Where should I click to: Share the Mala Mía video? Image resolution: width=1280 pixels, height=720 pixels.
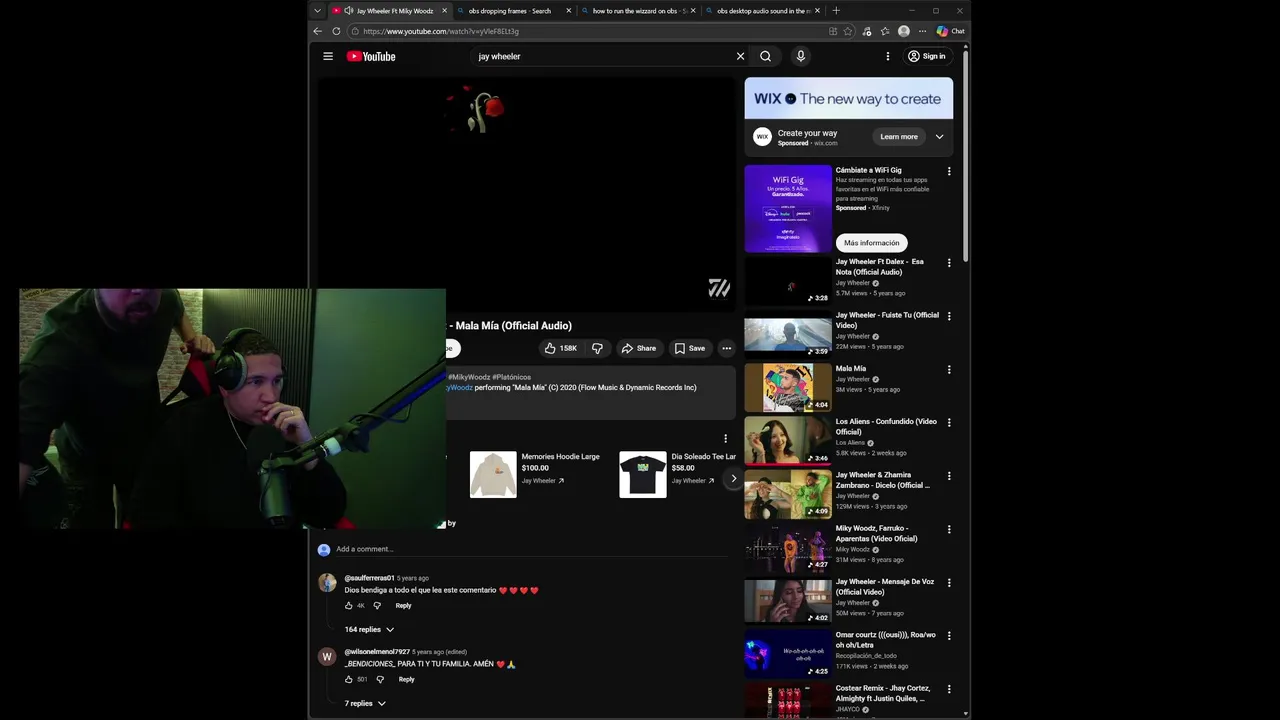pos(638,348)
